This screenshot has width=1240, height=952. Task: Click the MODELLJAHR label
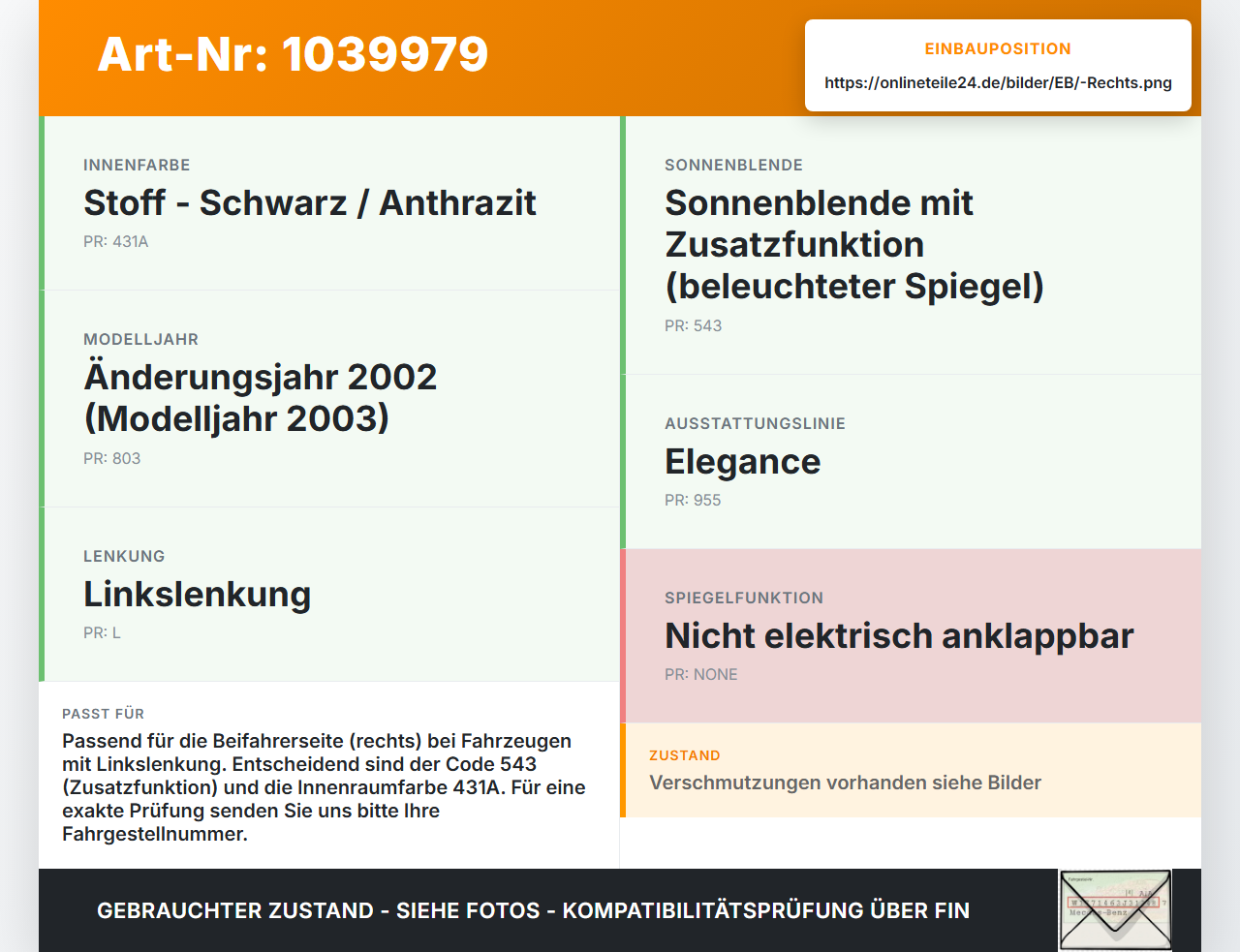(140, 339)
